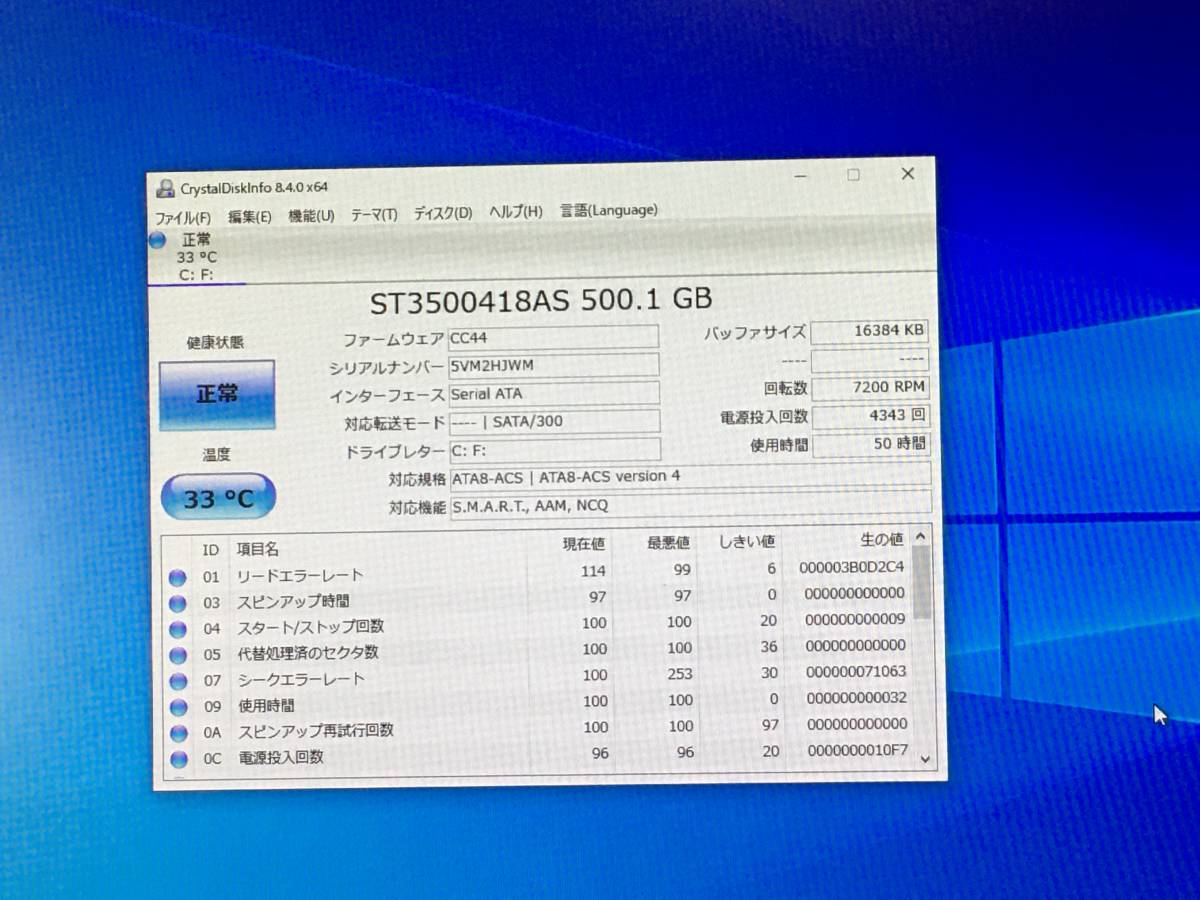Click the drive letter field C: F:
The width and height of the screenshot is (1200, 900).
tap(554, 449)
